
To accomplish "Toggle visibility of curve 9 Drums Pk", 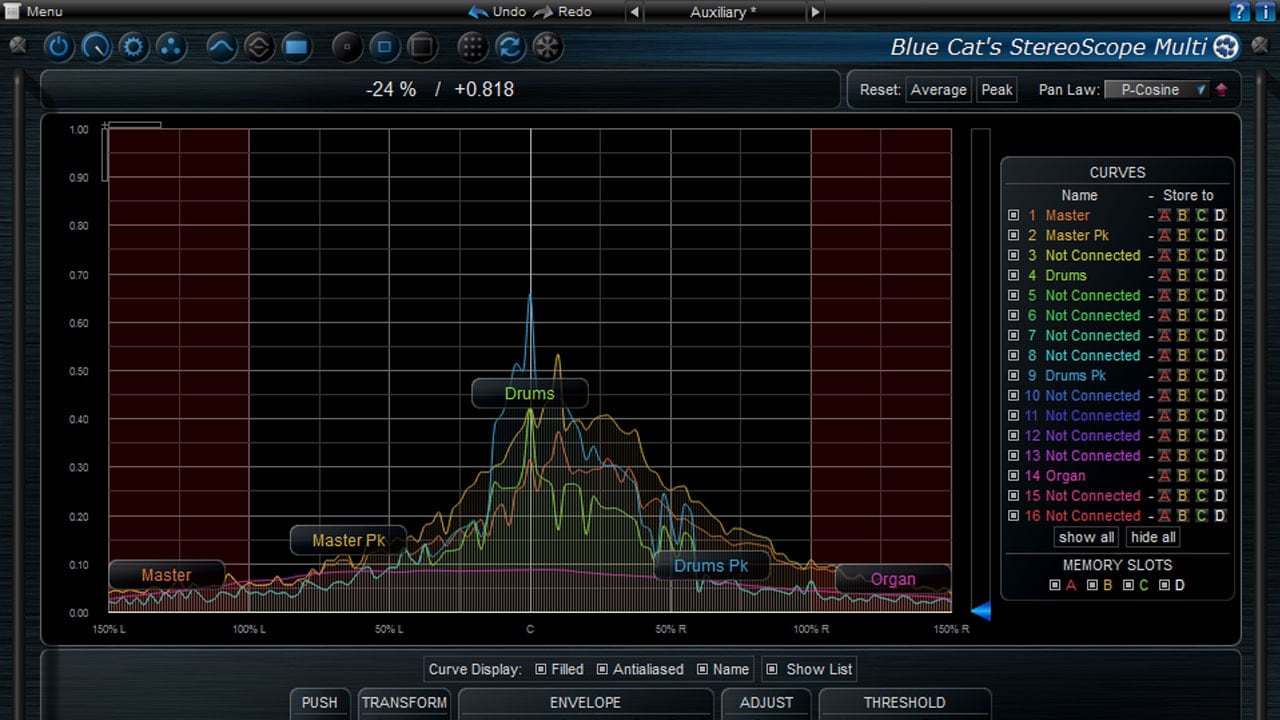I will pyautogui.click(x=1013, y=375).
